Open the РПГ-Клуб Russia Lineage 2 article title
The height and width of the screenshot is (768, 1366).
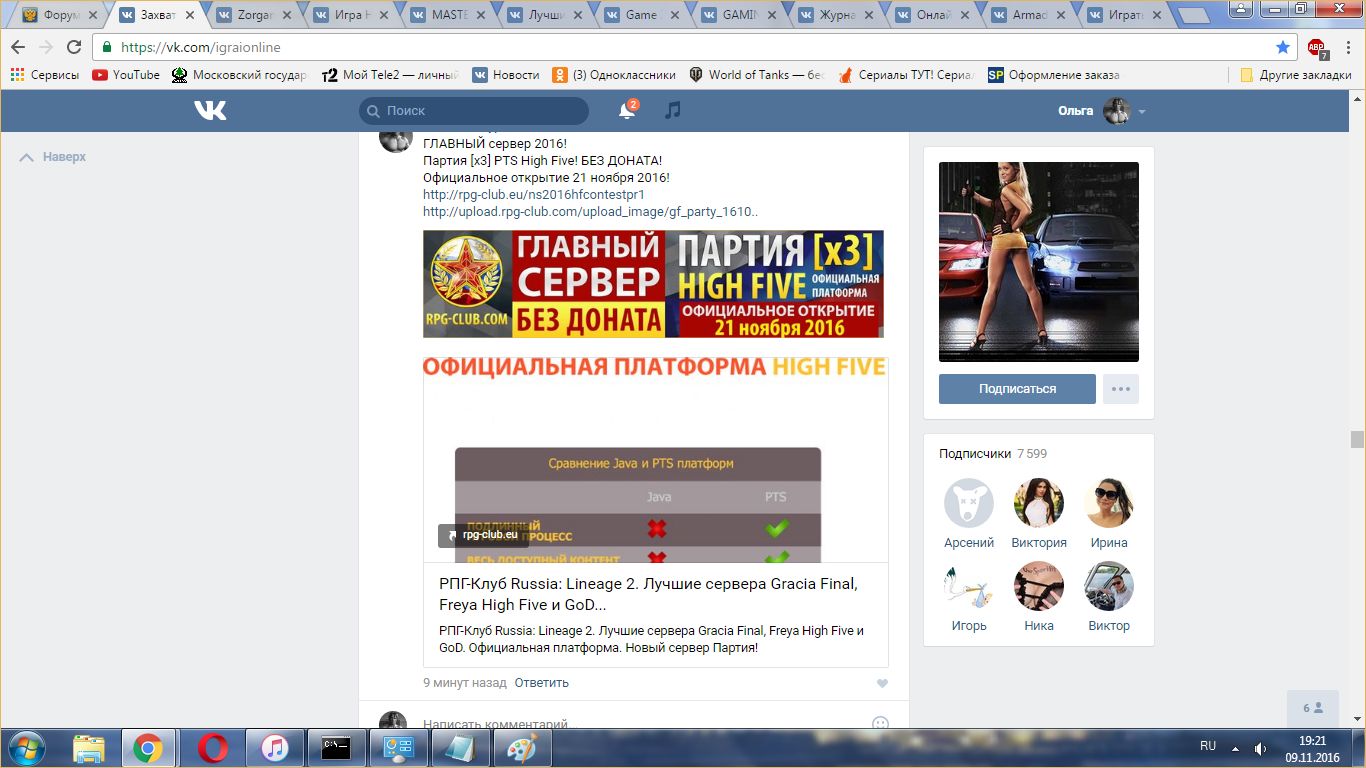point(648,594)
